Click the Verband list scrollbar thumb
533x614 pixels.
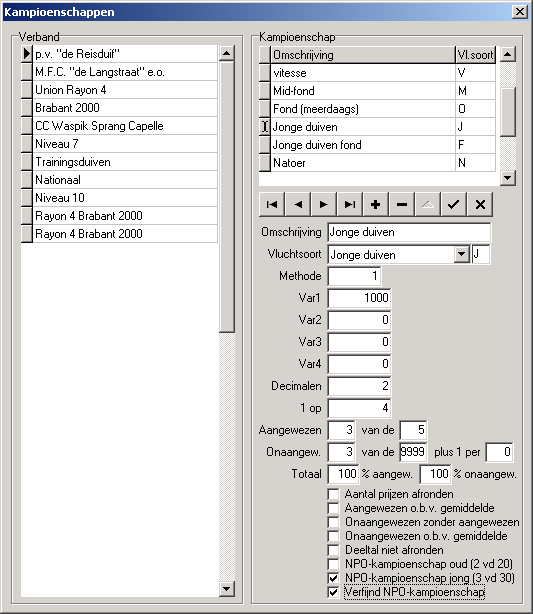tap(227, 197)
